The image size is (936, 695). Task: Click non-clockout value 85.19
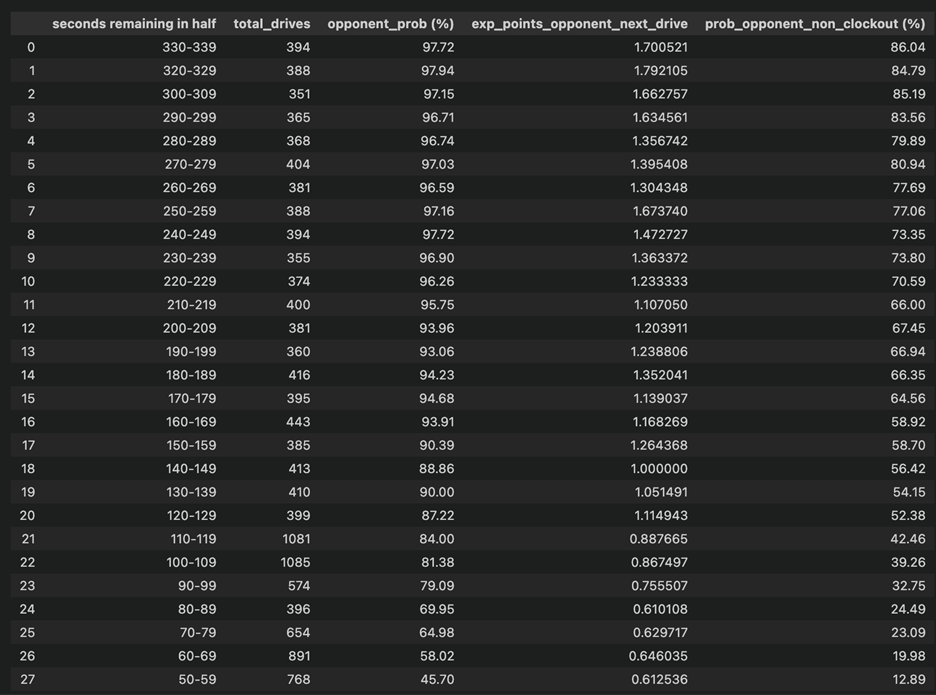[x=908, y=94]
